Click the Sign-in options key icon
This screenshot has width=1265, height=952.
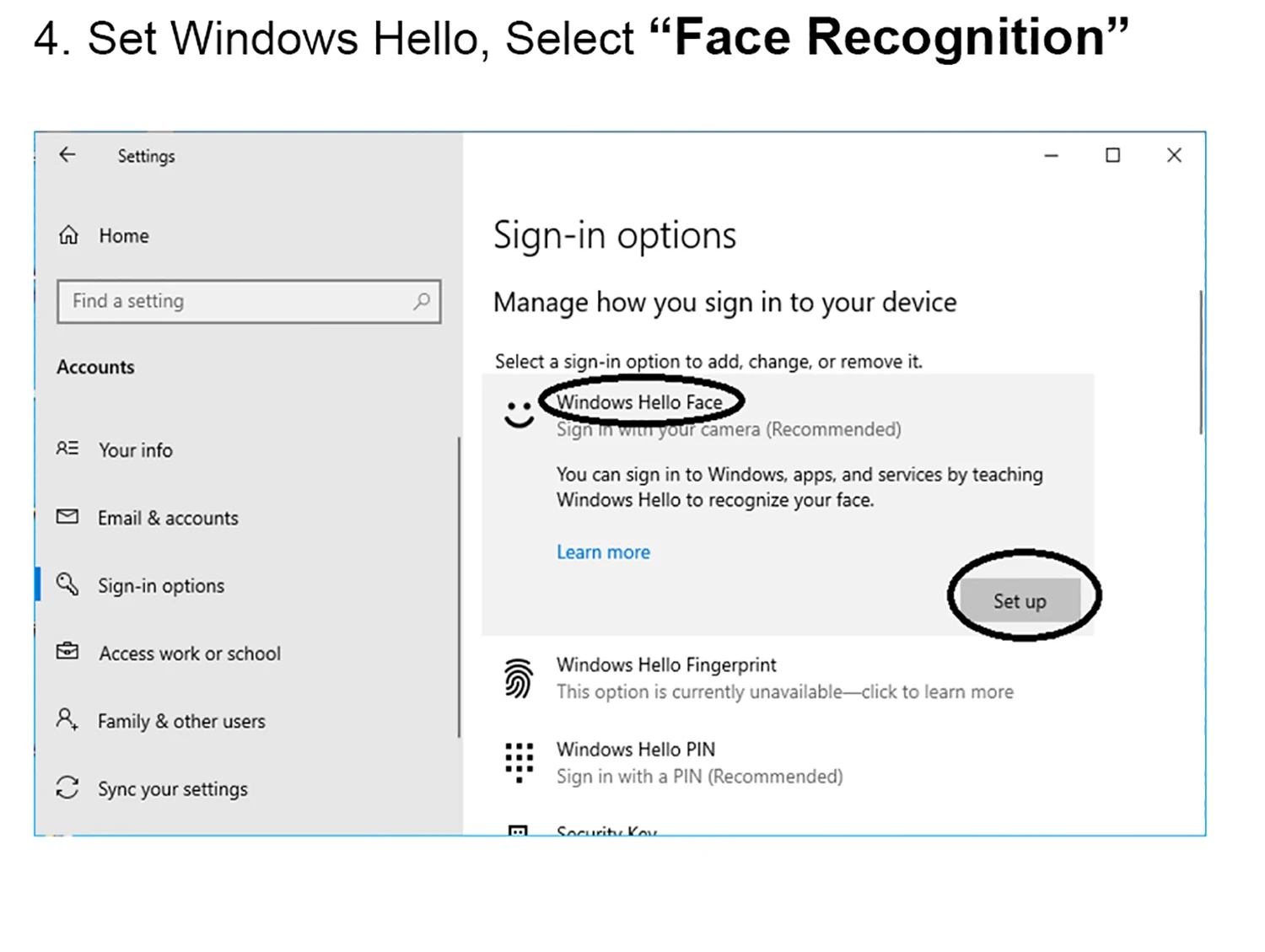click(x=67, y=584)
